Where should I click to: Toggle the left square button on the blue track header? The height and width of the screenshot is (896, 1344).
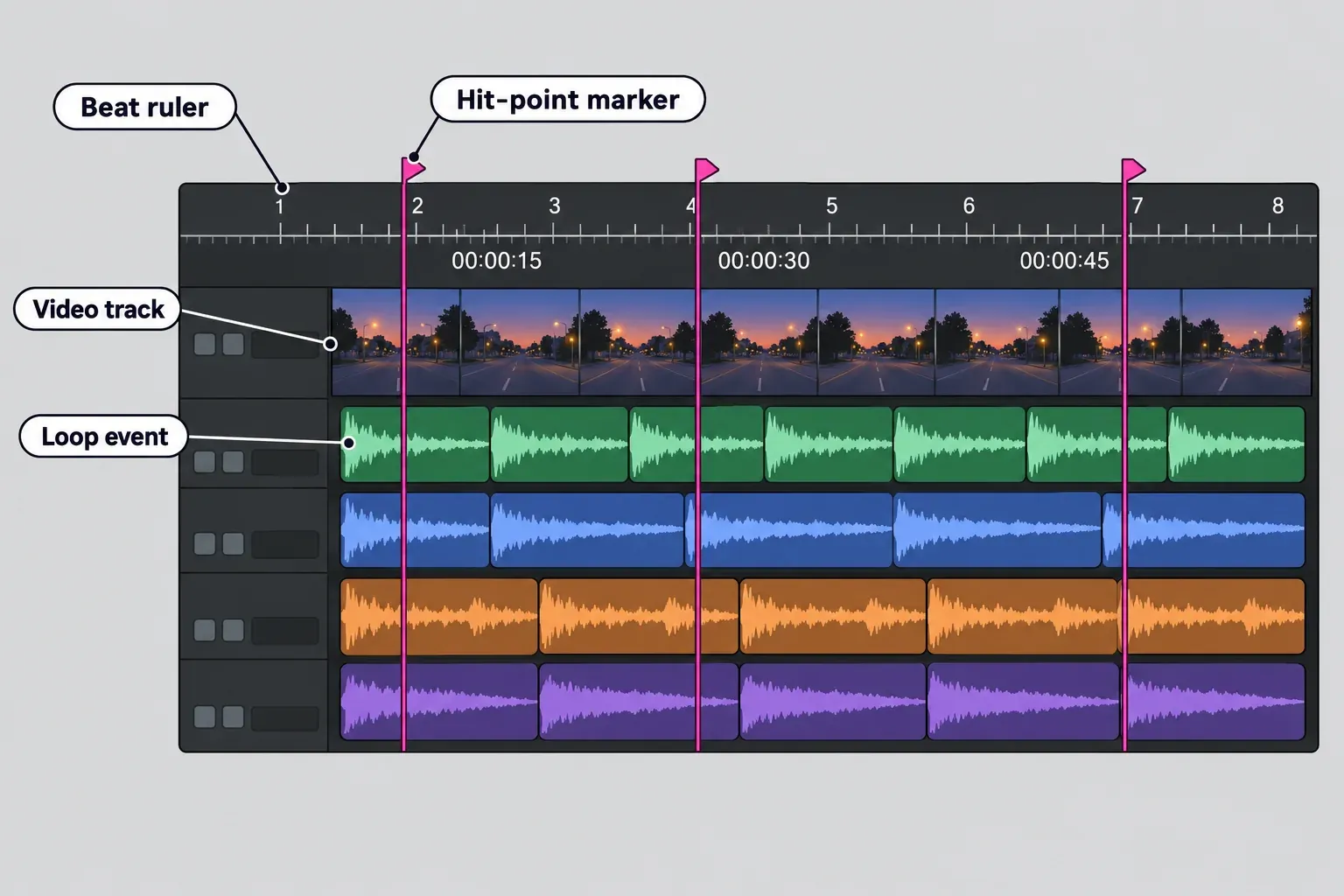[x=205, y=543]
